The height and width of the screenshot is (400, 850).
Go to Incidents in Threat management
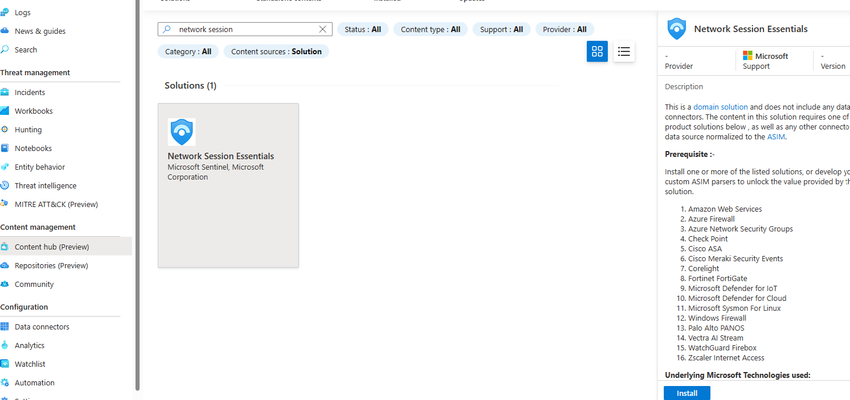[x=30, y=92]
